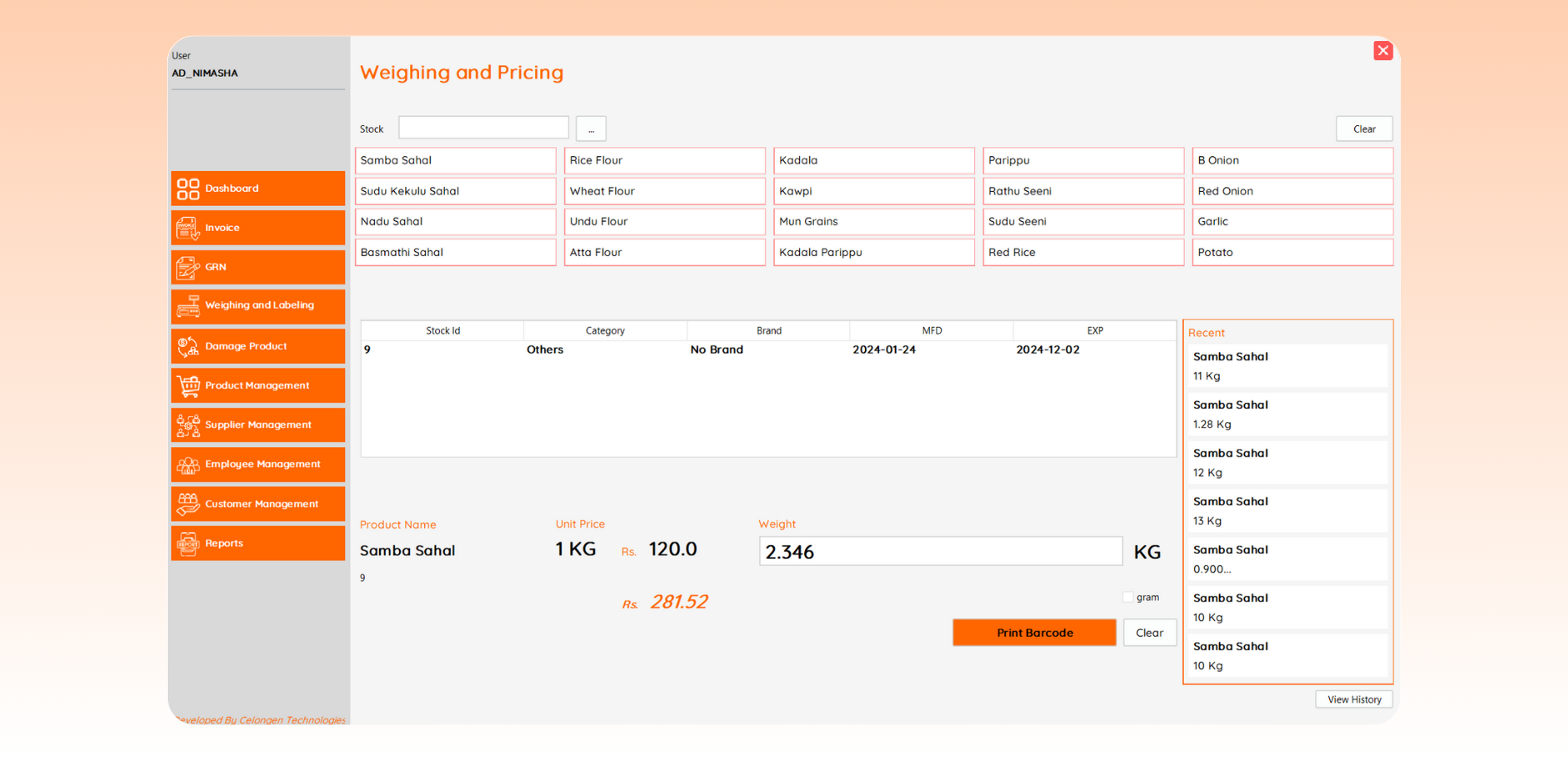Enable the gram checkbox
The image size is (1568, 761).
tap(1128, 597)
